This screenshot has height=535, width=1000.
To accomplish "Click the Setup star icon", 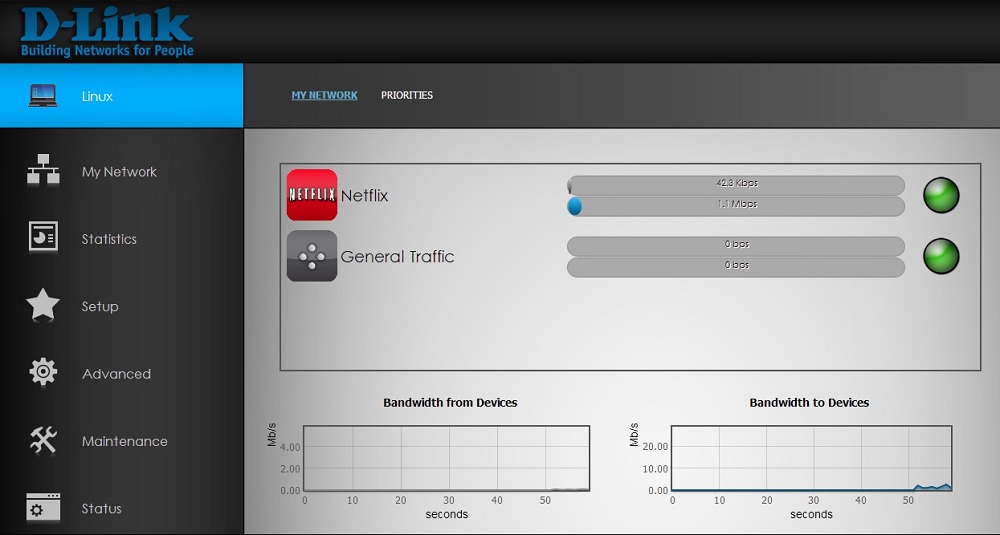I will [x=43, y=304].
